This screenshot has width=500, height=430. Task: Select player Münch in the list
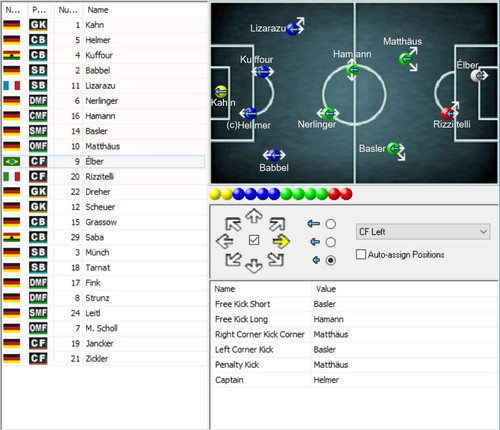(x=103, y=252)
